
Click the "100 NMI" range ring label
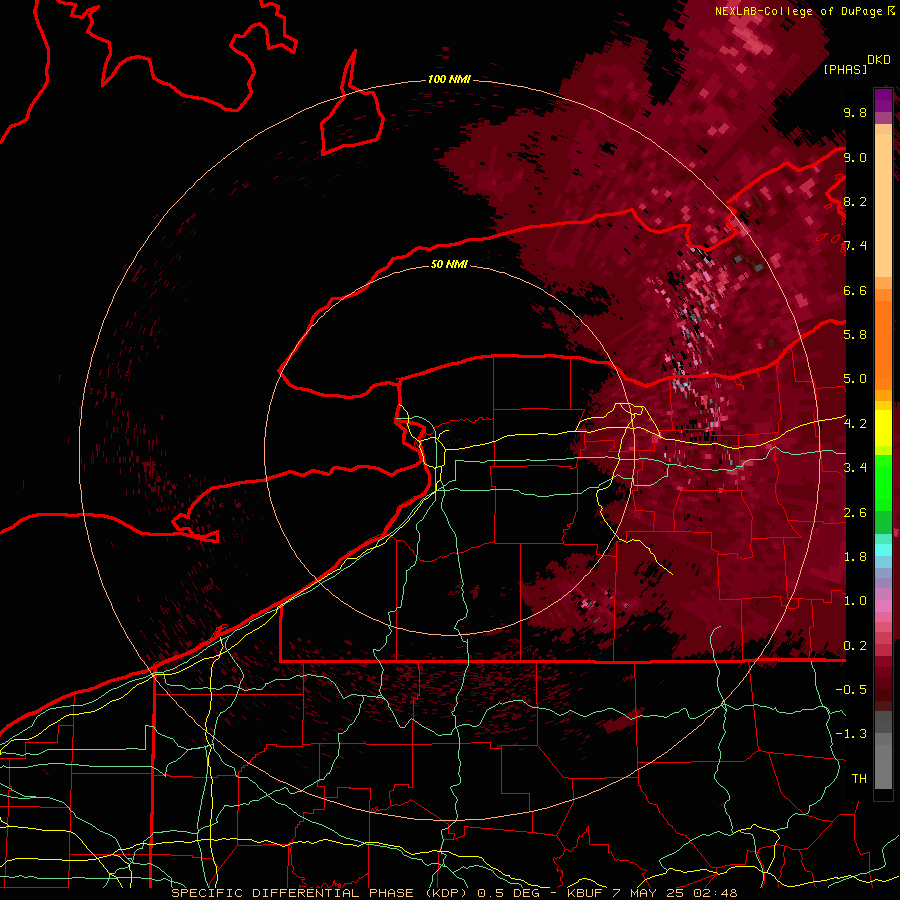[x=449, y=79]
